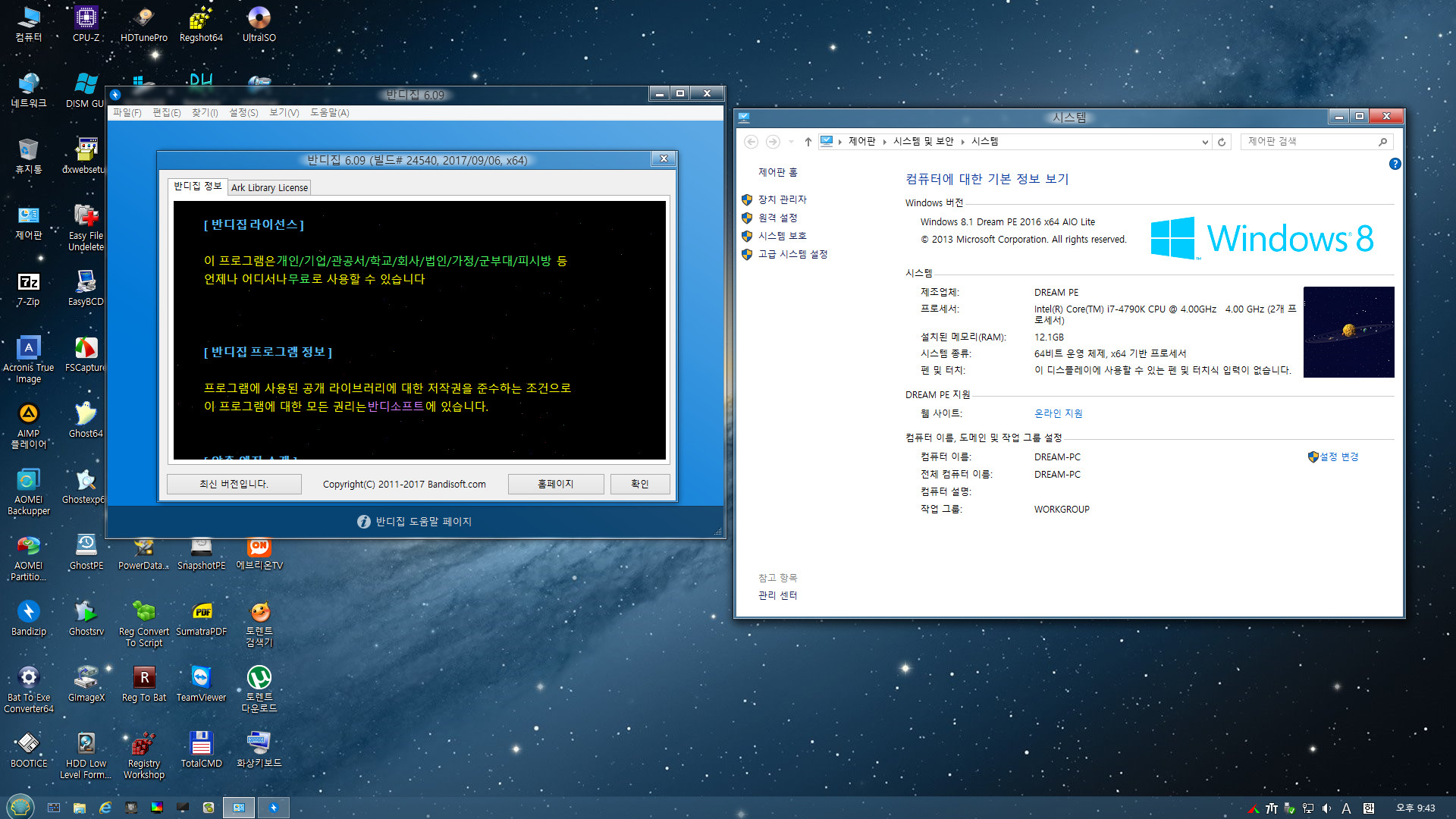Click the 온라인 지원 link
Image resolution: width=1456 pixels, height=819 pixels.
point(1059,413)
